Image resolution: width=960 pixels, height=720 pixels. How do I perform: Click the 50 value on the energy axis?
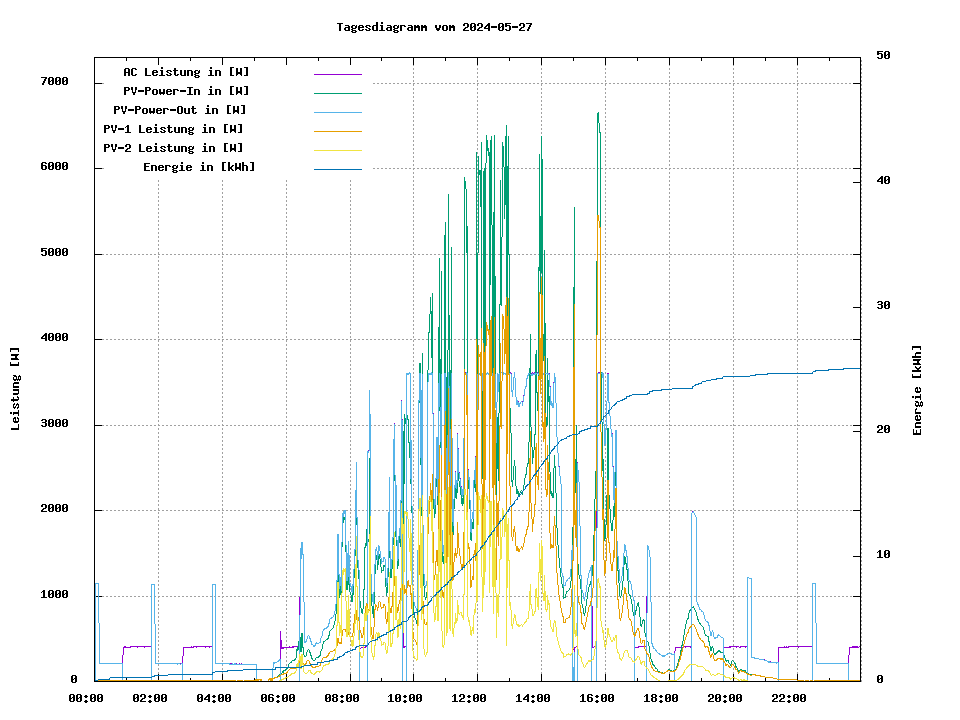coord(883,56)
